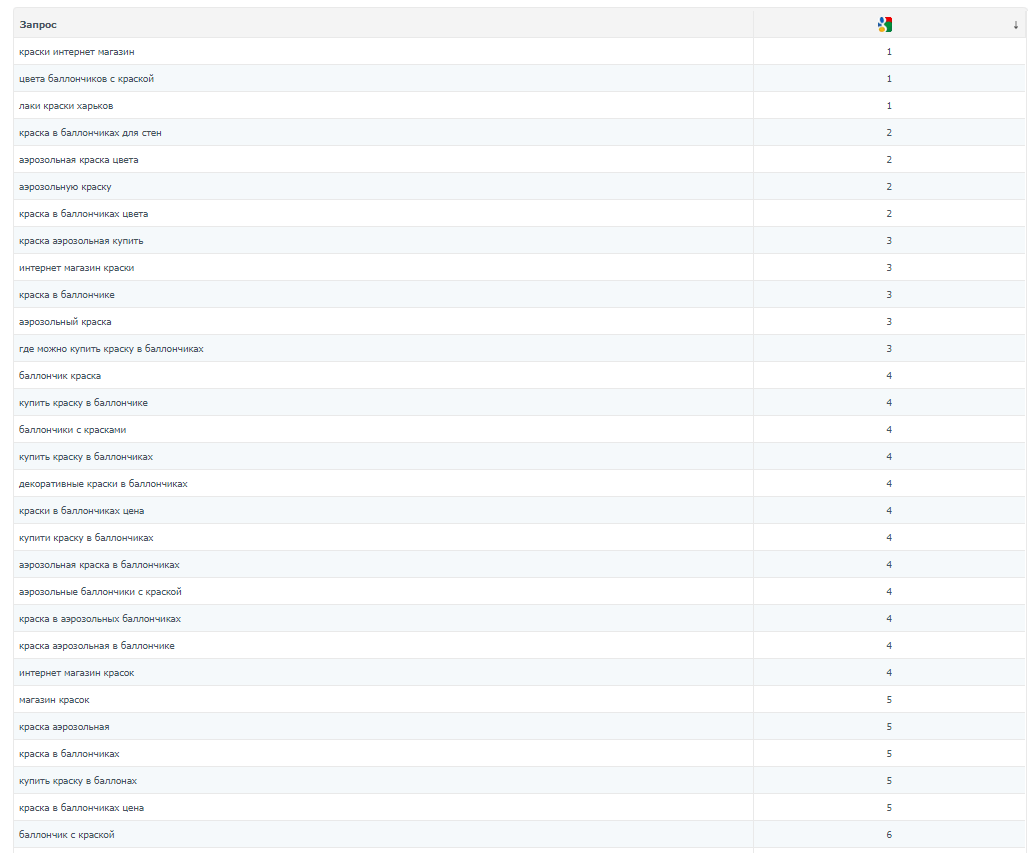Open 'декоративные краски в баллончиках' query
Viewport: 1035px width, 853px height.
pos(103,484)
